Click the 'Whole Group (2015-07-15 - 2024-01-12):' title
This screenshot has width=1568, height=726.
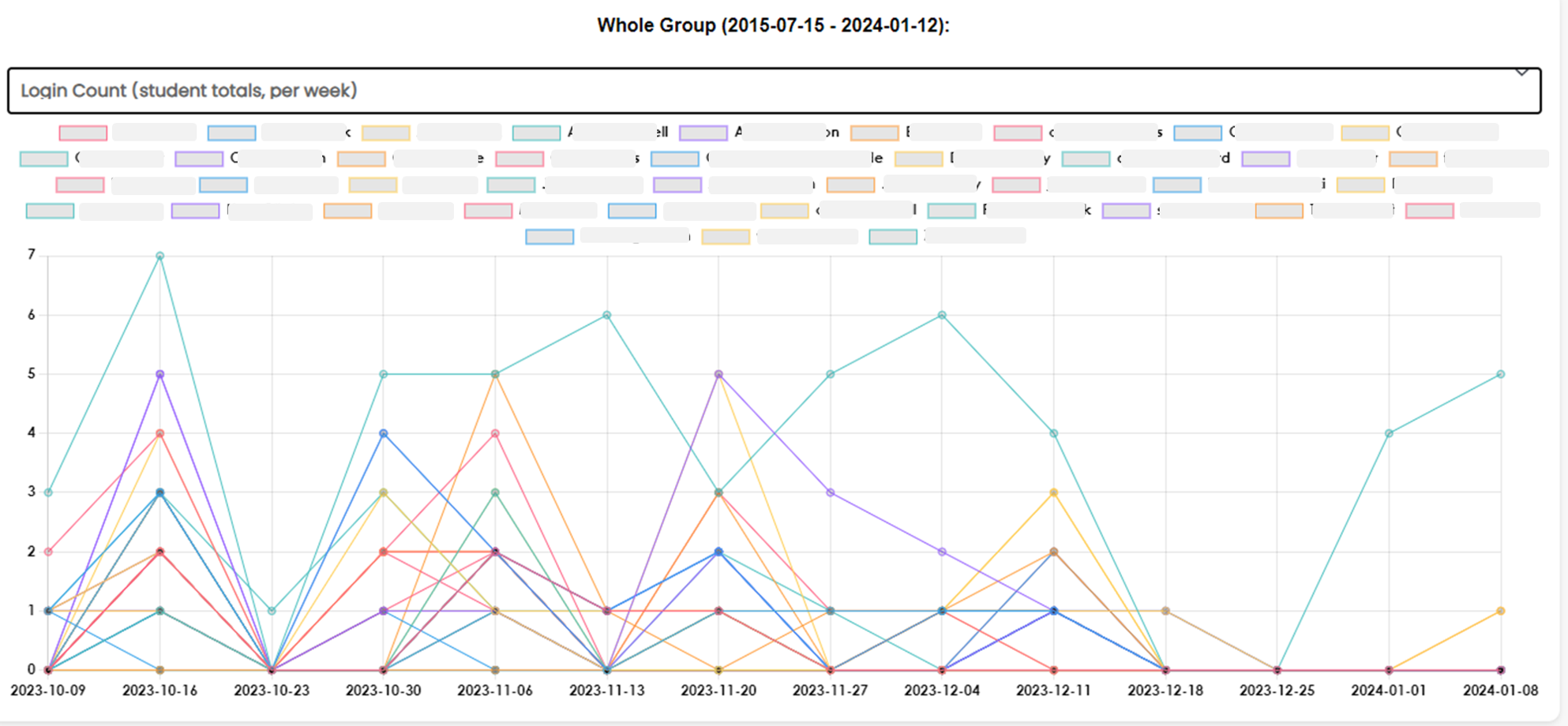(773, 25)
